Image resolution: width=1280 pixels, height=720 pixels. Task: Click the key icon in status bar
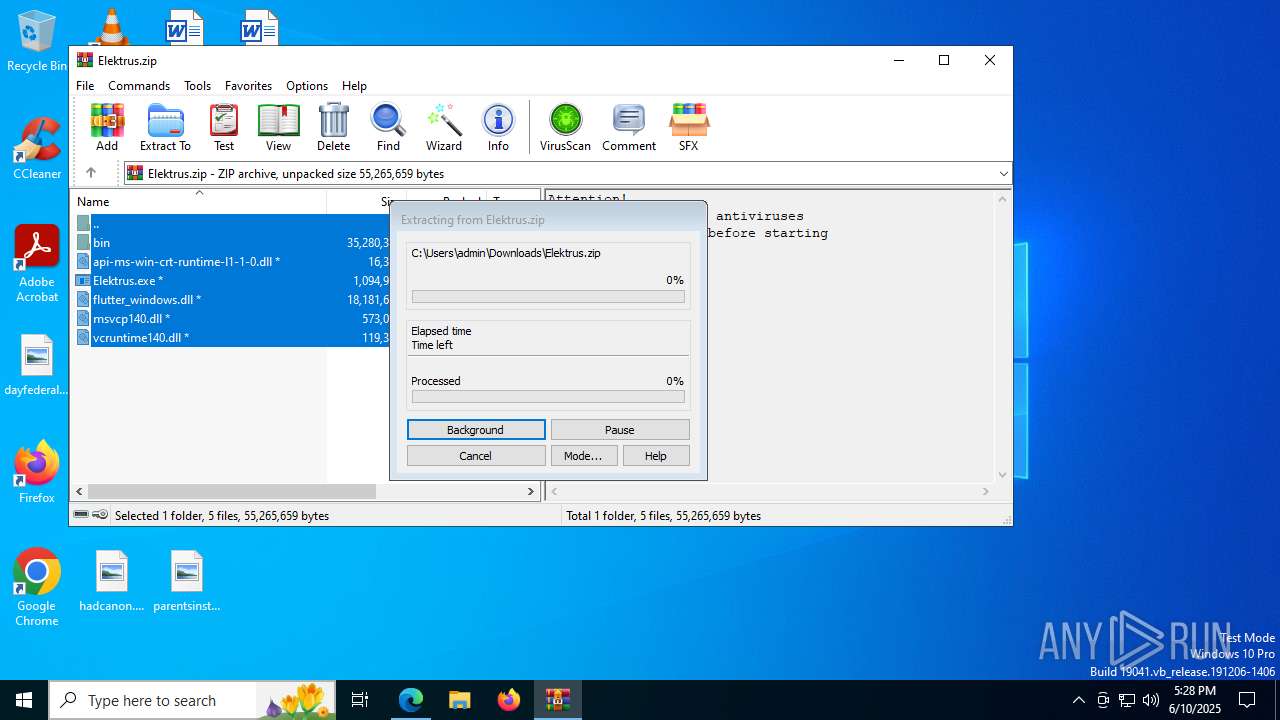click(100, 515)
